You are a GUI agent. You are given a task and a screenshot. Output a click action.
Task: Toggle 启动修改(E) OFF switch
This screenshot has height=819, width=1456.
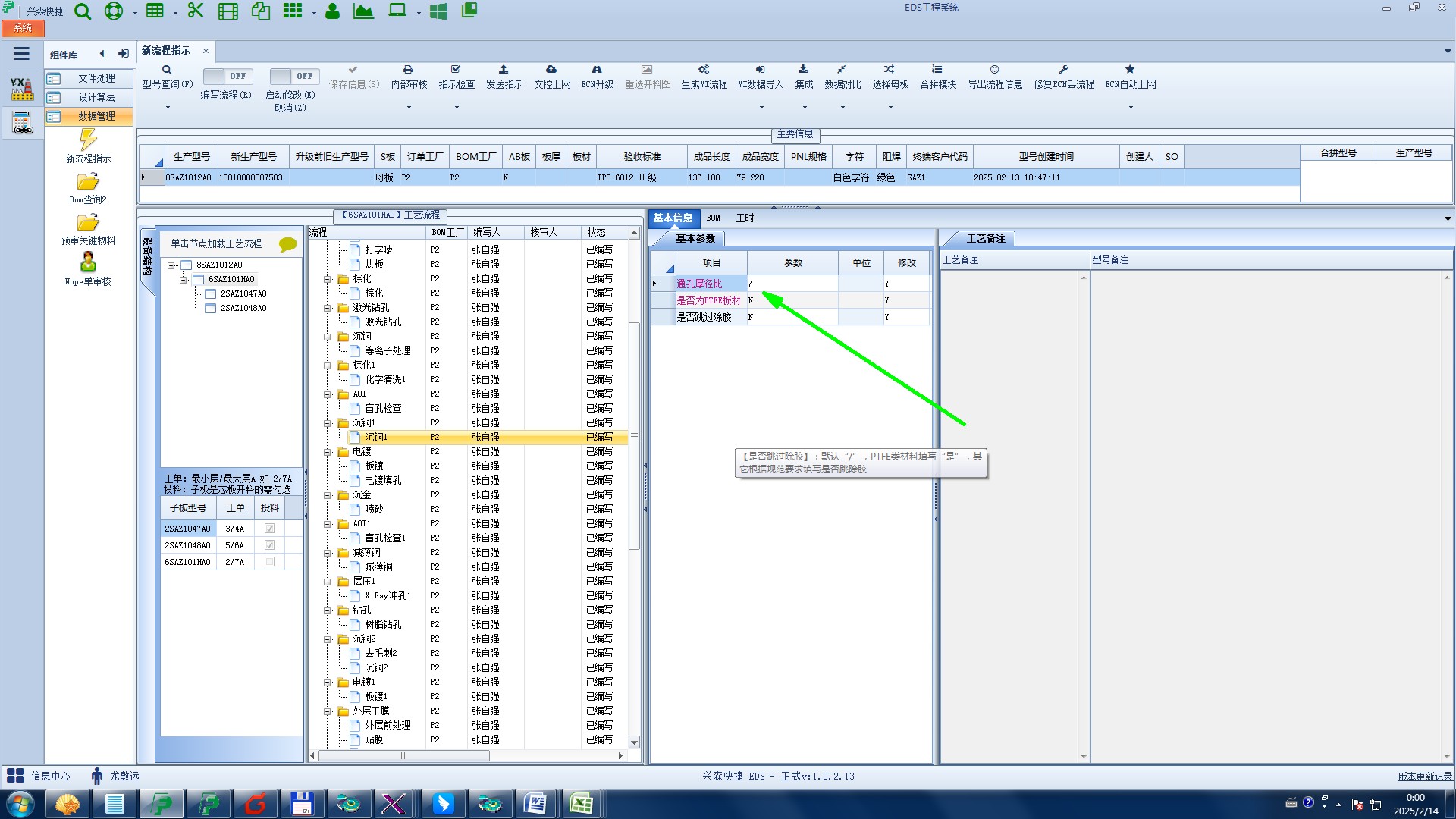(294, 76)
